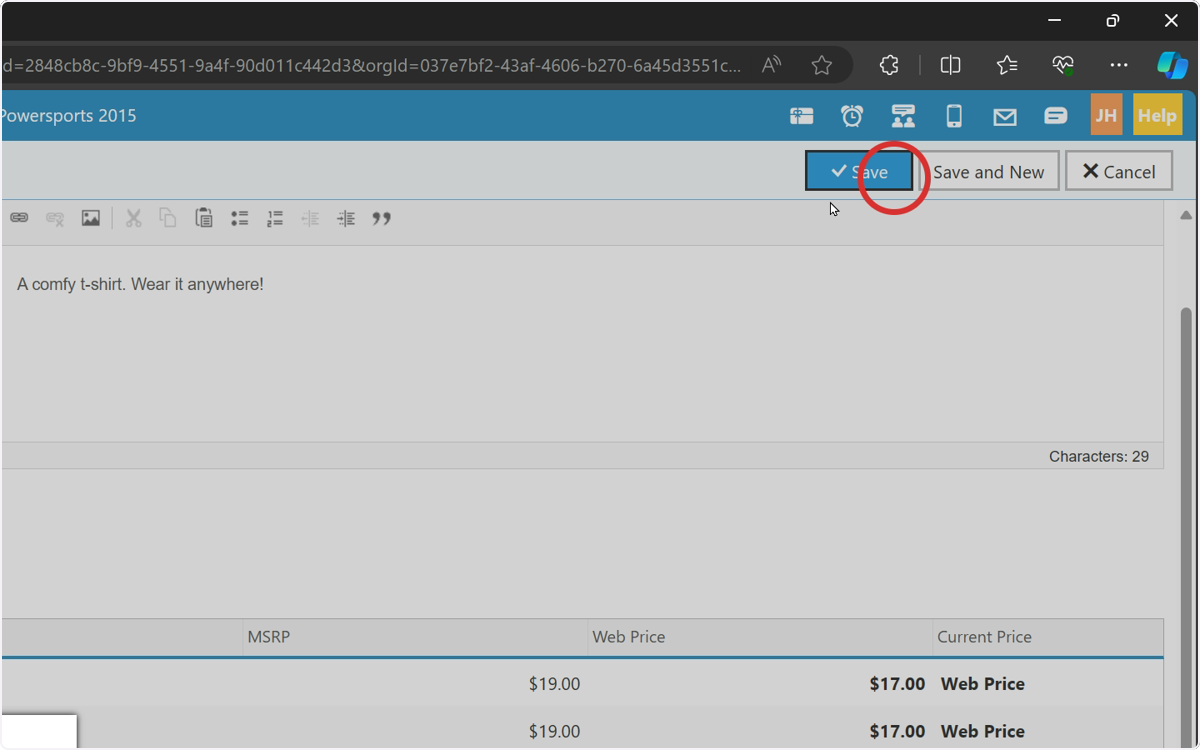Screen dimensions: 1200x750
Task: Click the Characters: 29 counter
Action: [x=1099, y=456]
